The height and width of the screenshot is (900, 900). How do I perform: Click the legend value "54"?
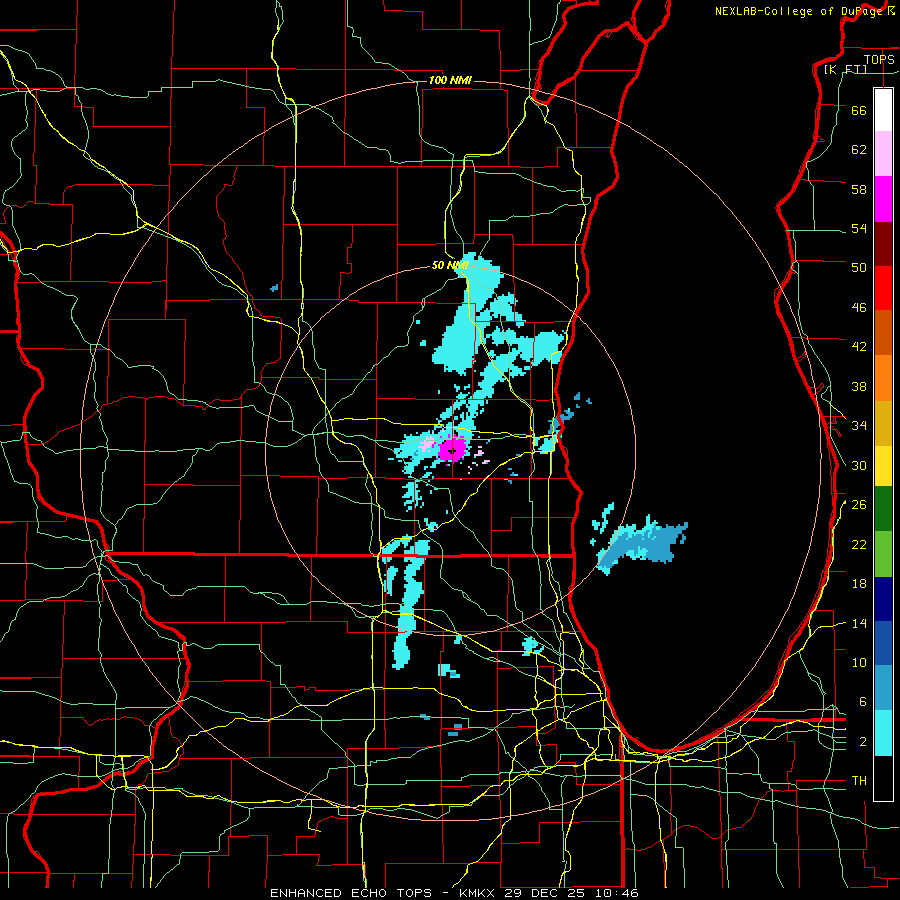[859, 228]
